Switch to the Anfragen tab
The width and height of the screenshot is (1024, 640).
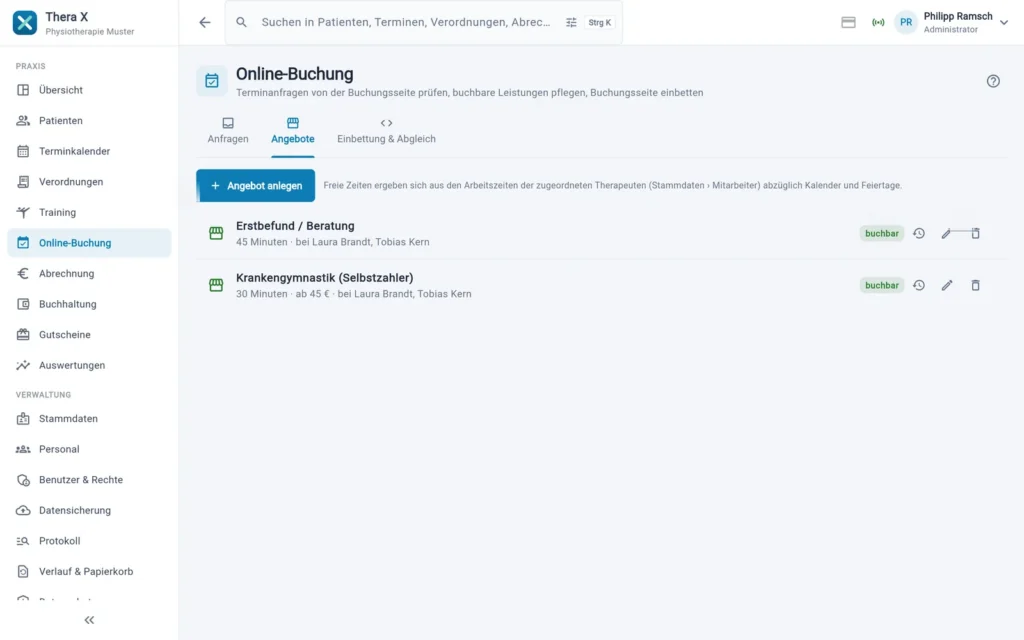(228, 131)
